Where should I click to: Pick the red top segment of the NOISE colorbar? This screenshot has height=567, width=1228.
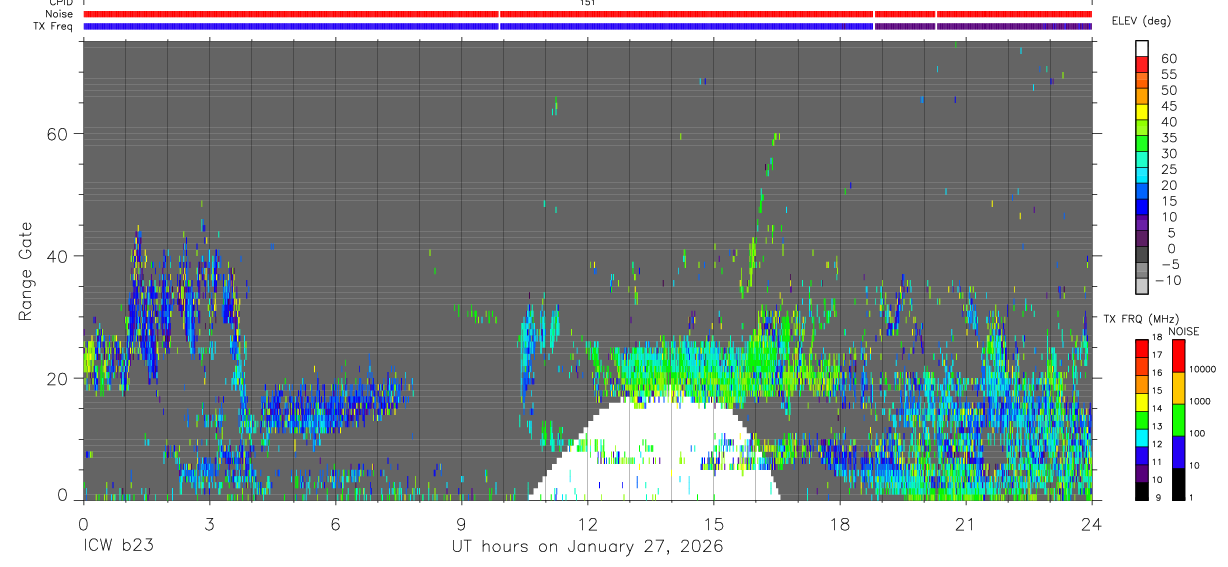click(1179, 356)
